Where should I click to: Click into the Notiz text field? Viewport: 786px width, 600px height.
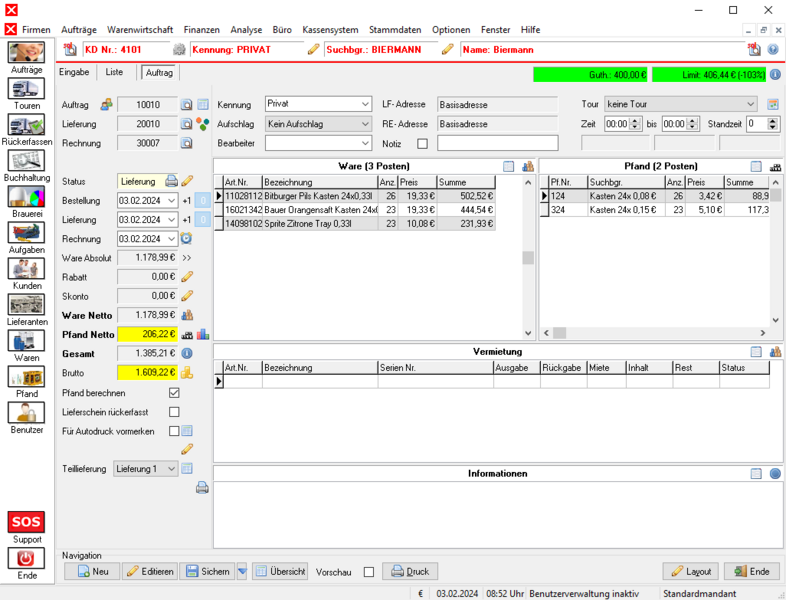(497, 143)
